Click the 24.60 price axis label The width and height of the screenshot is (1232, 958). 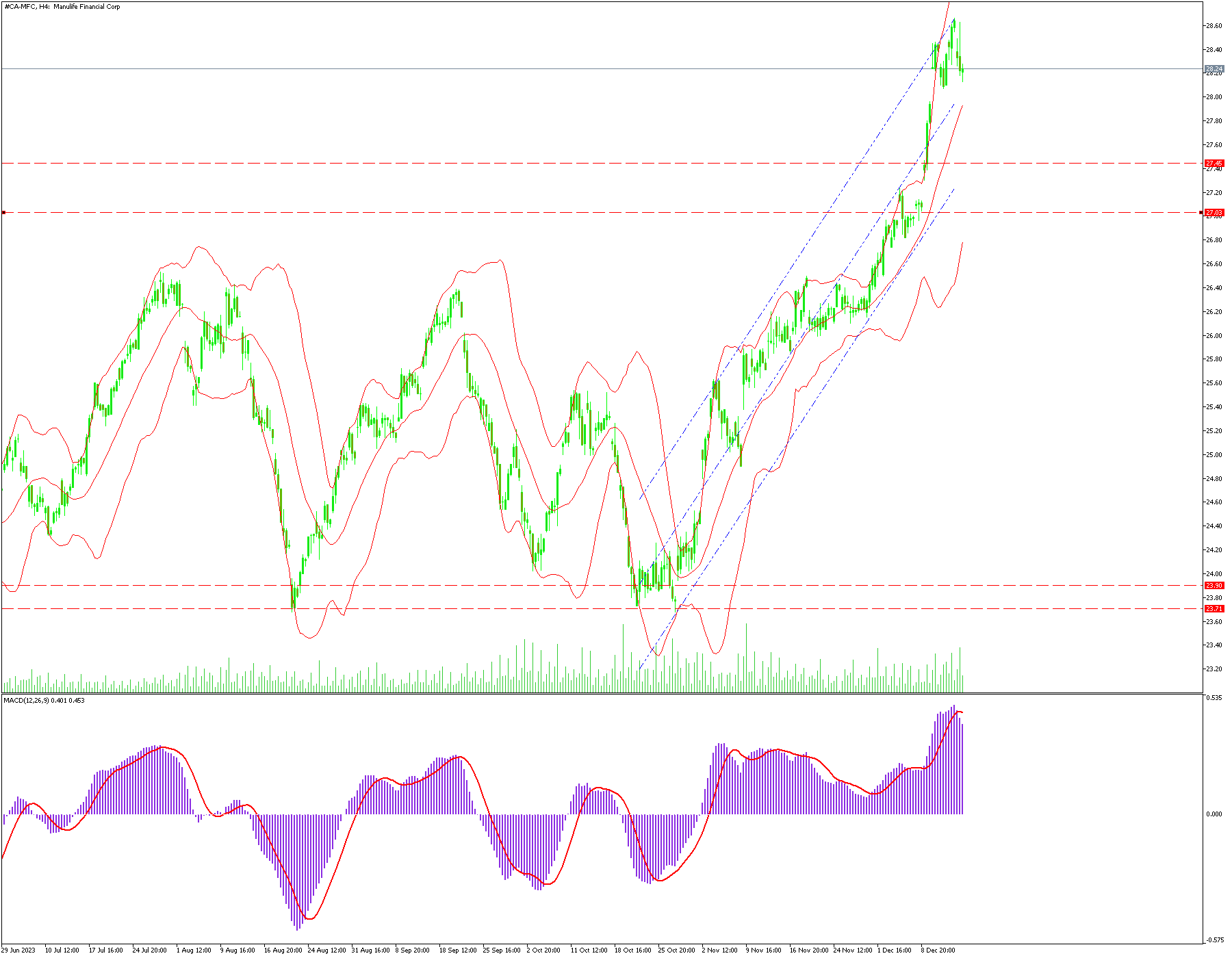(1214, 502)
